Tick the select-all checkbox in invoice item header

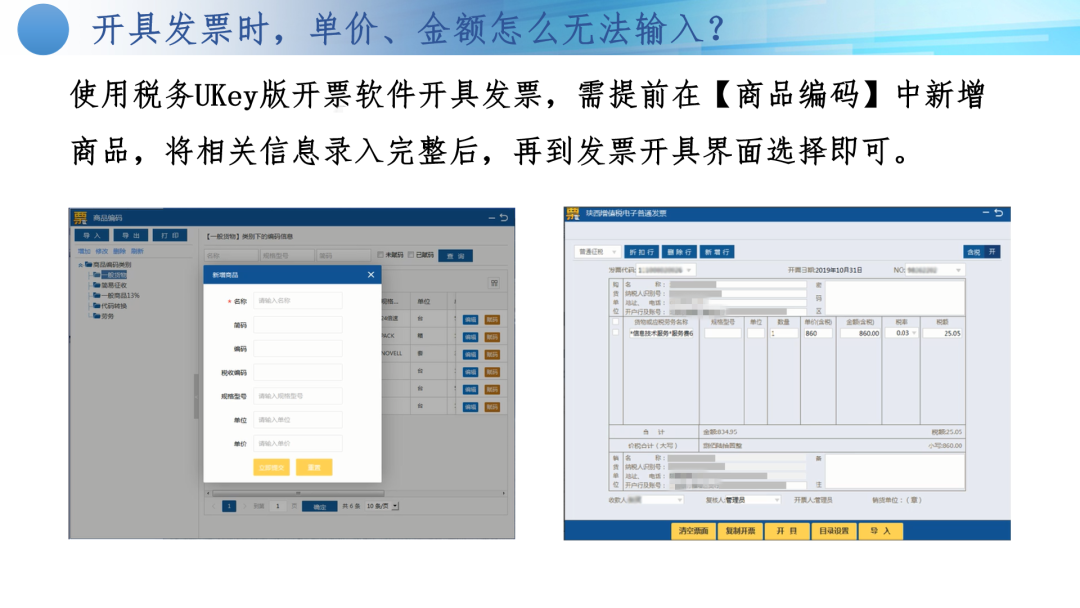[616, 322]
